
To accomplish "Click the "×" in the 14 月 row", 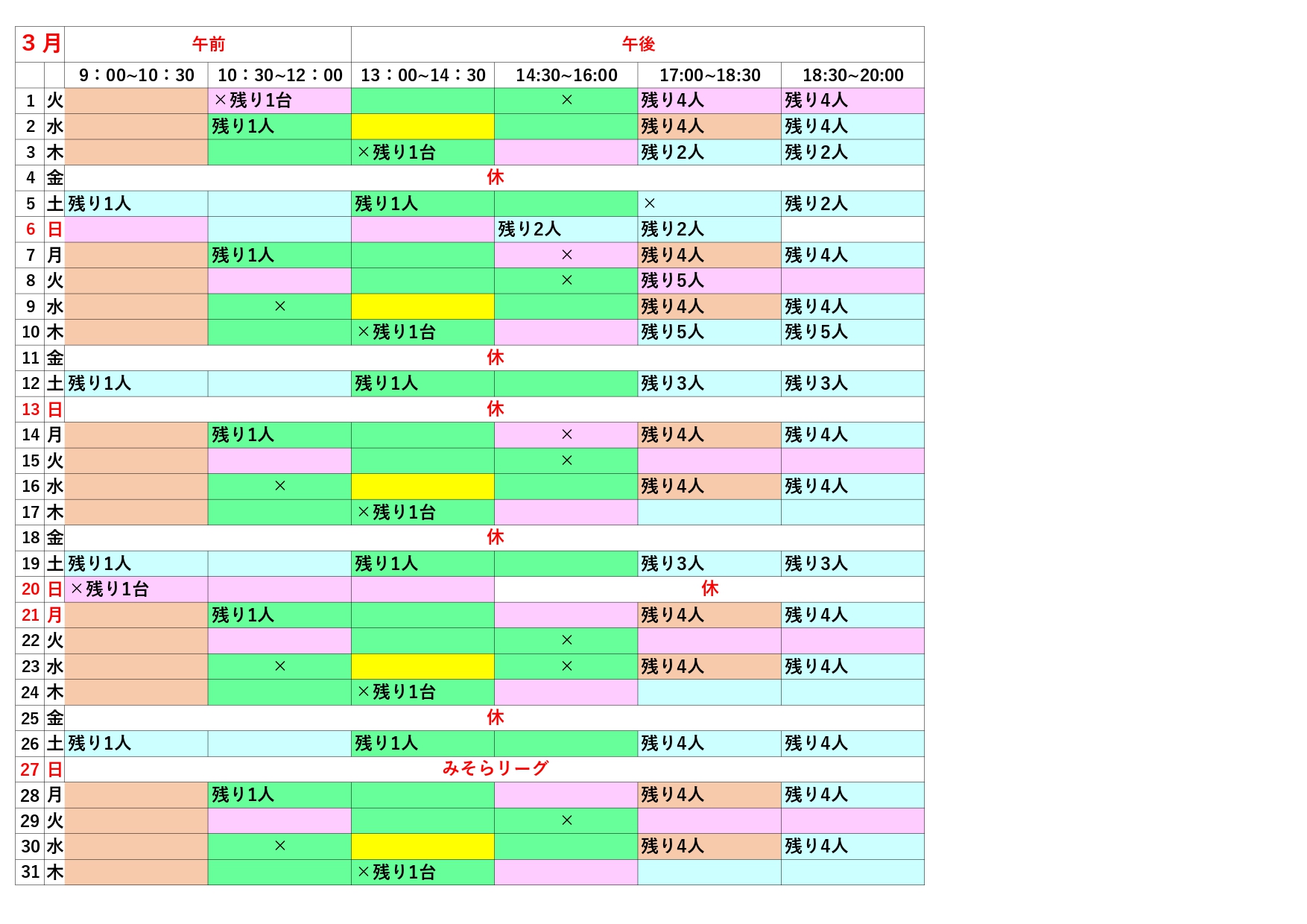I will click(x=566, y=435).
